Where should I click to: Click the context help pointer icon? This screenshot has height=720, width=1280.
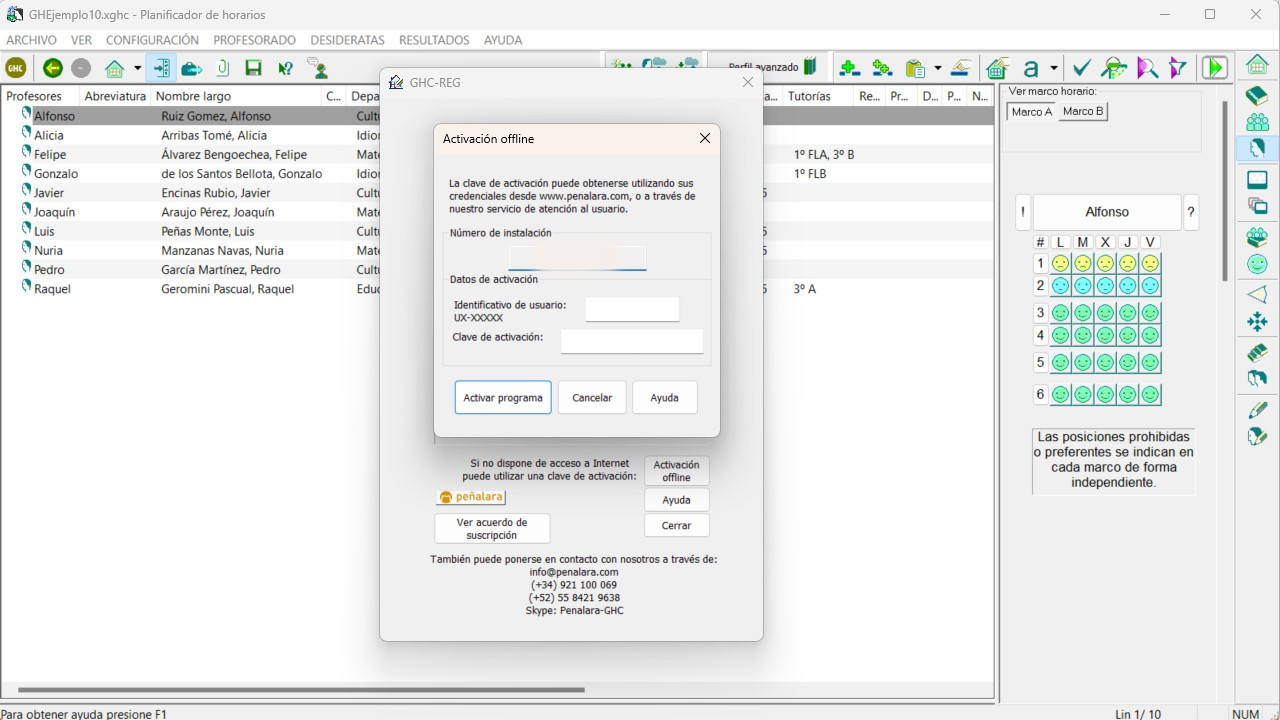click(x=285, y=68)
